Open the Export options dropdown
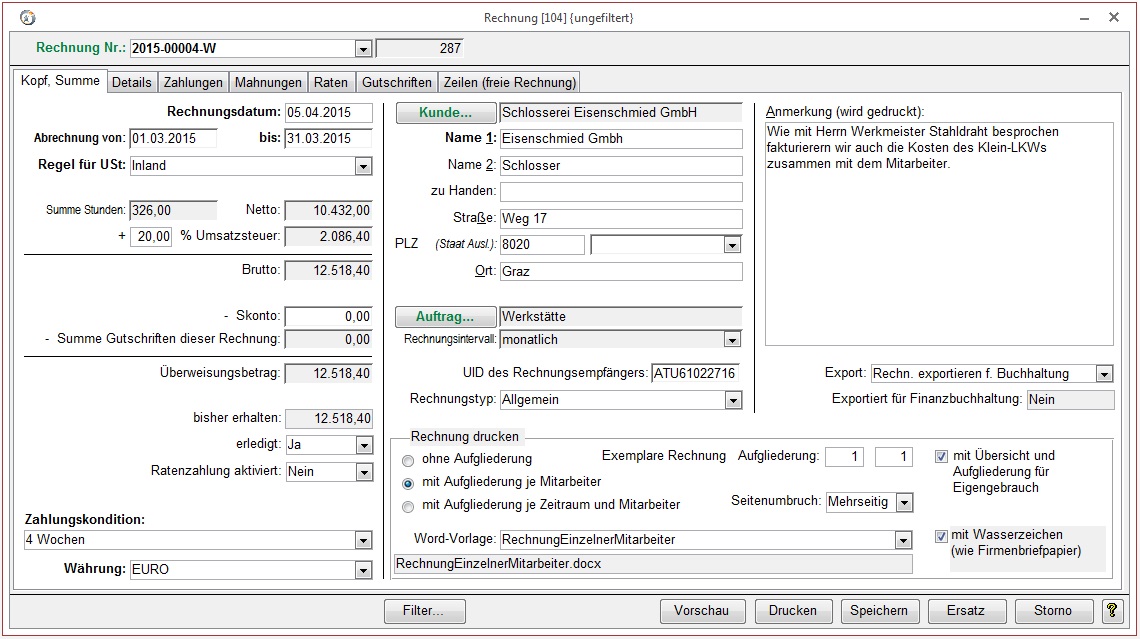This screenshot has width=1140, height=639. coord(1104,374)
